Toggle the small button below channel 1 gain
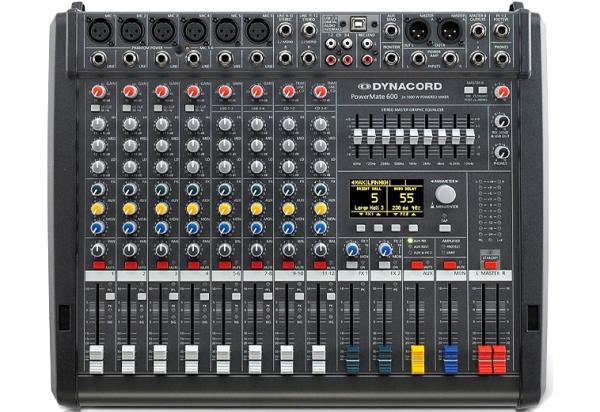This screenshot has height=412, width=600. [95, 108]
